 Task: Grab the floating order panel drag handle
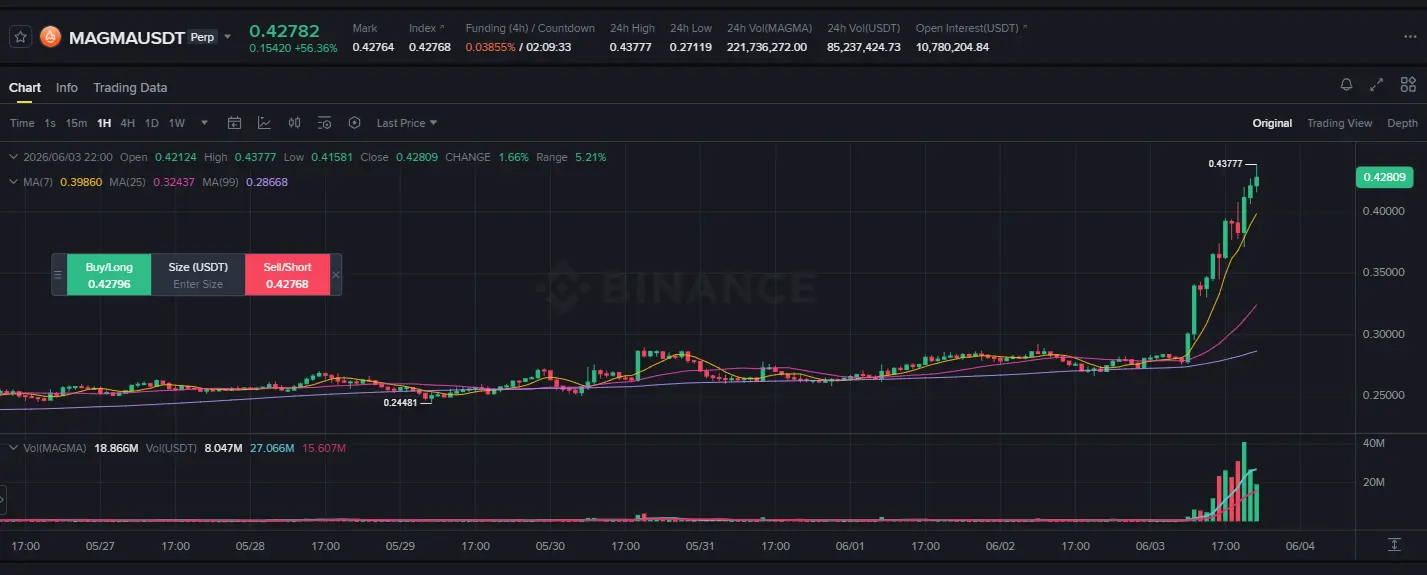(58, 275)
